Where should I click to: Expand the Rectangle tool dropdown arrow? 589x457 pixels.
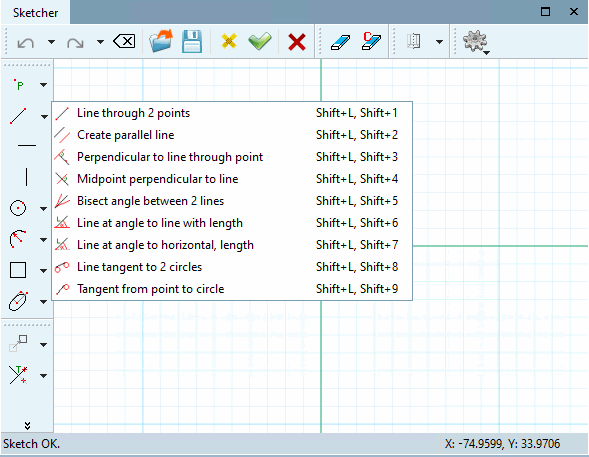pyautogui.click(x=44, y=270)
